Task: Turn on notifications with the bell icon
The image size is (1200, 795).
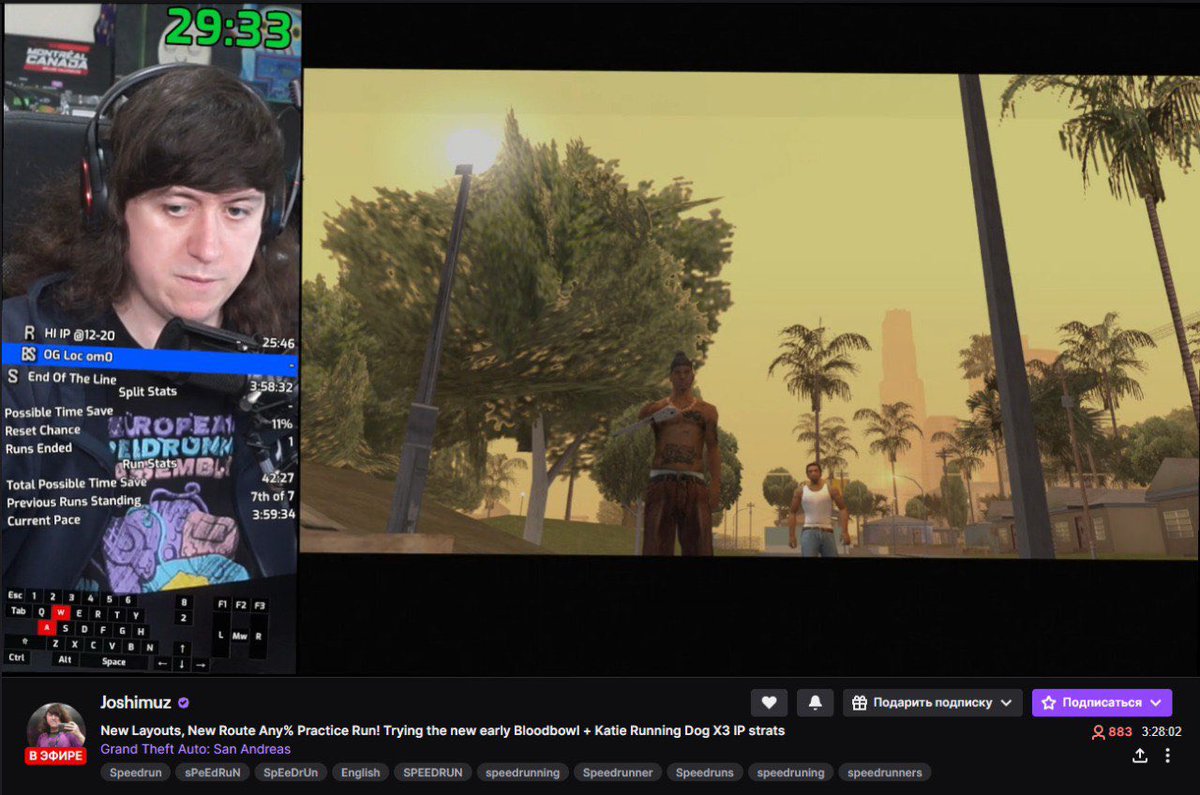Action: tap(815, 702)
